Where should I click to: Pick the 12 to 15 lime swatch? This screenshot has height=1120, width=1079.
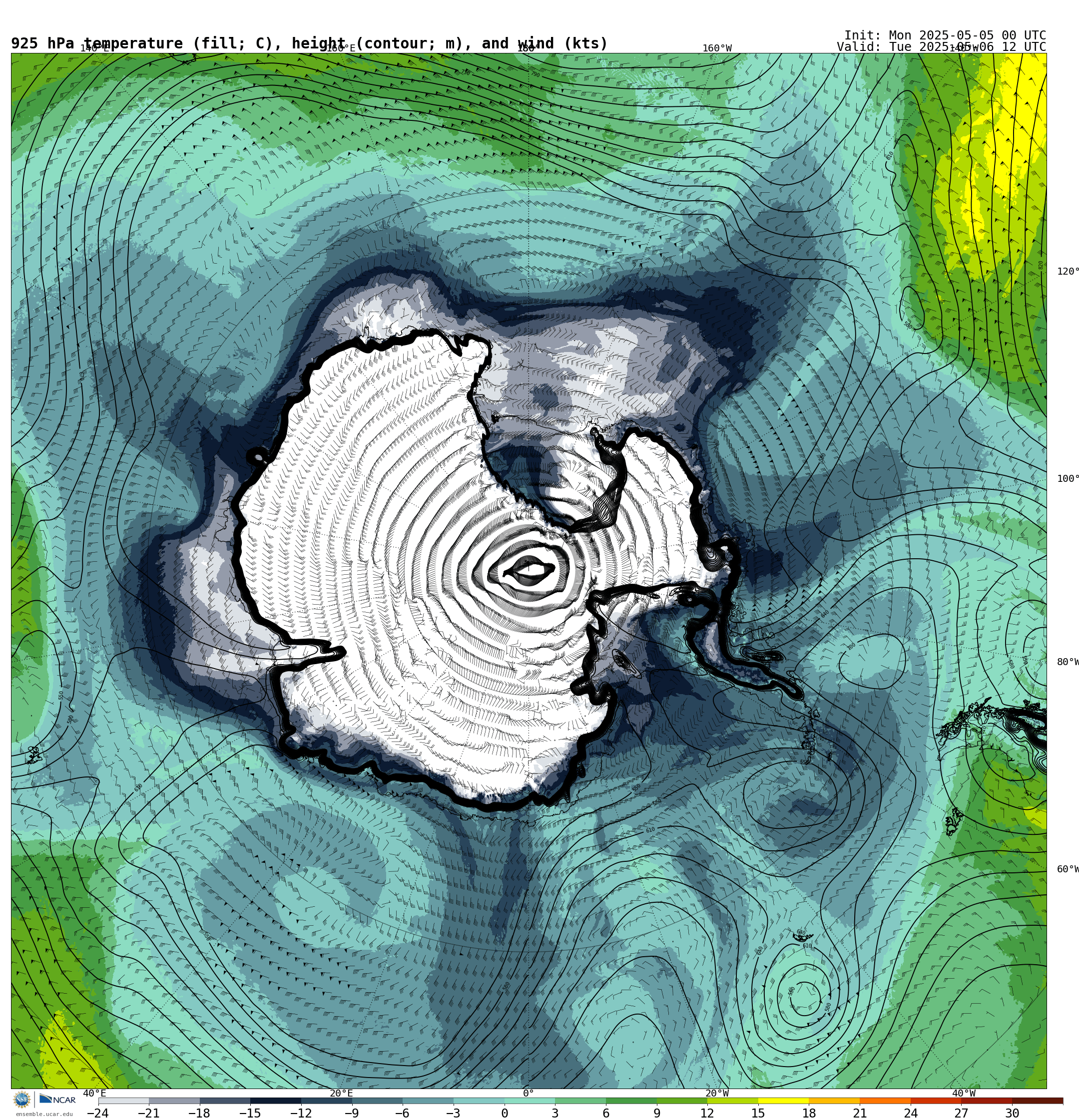(x=733, y=1101)
